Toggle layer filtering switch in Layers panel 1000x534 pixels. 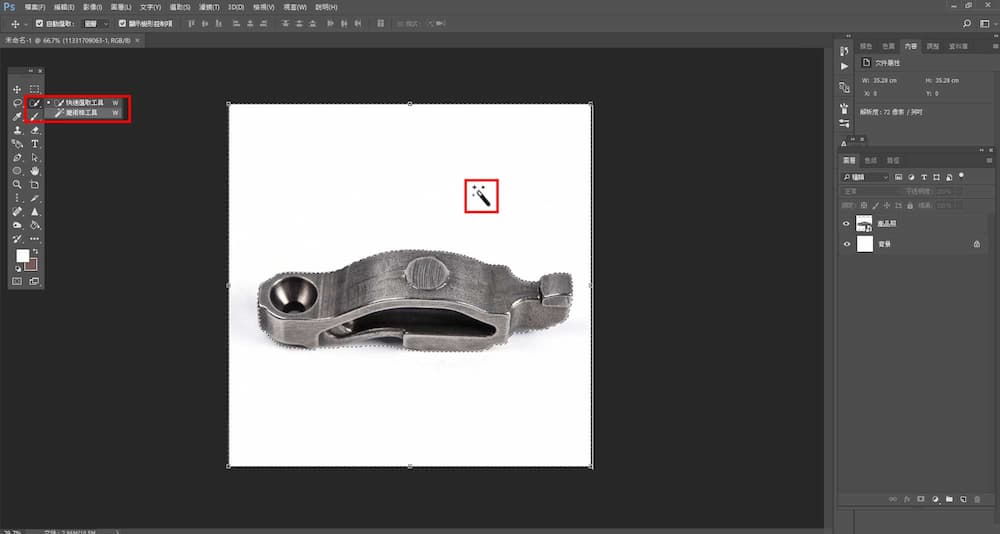click(x=962, y=175)
